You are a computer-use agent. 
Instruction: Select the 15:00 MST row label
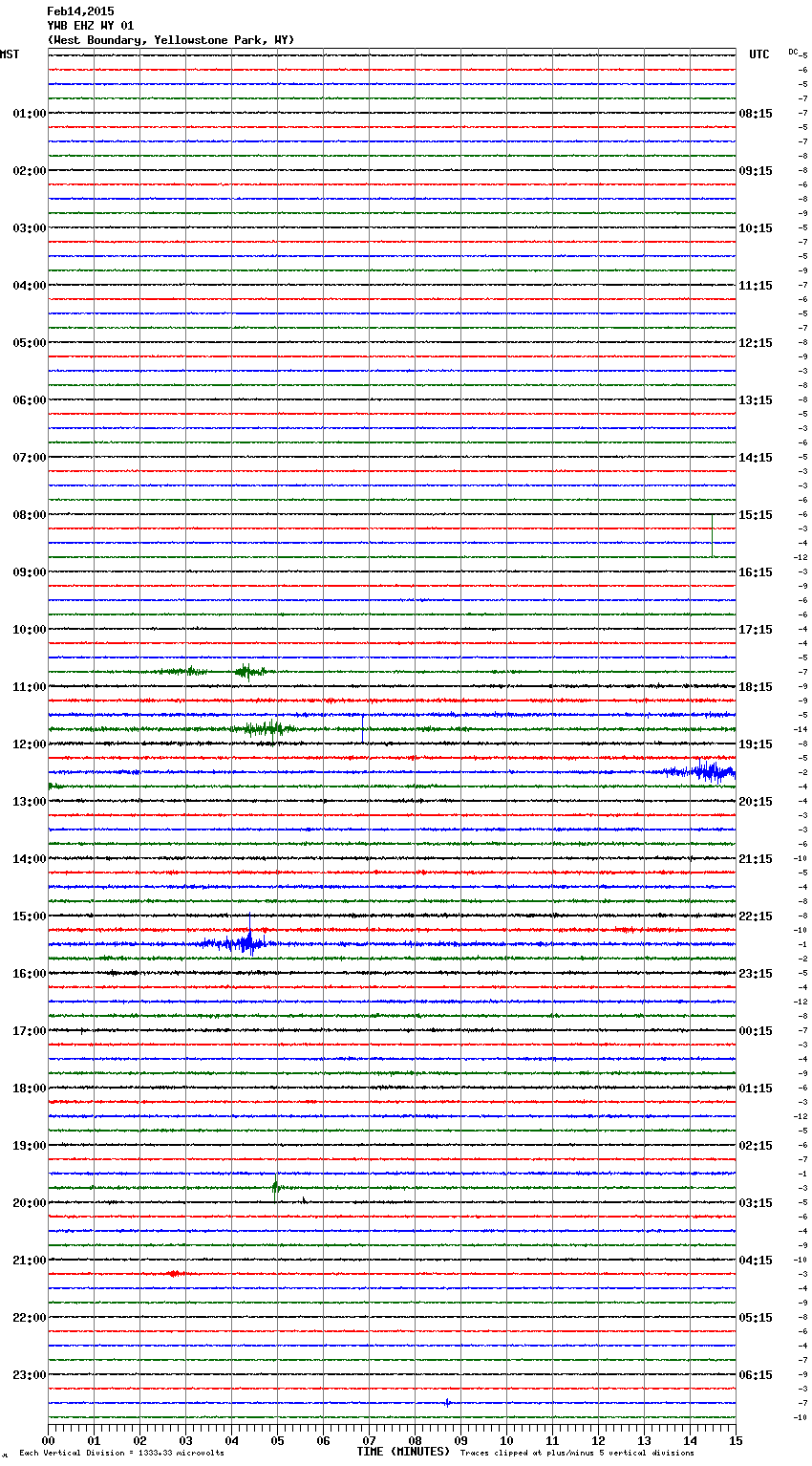(29, 916)
